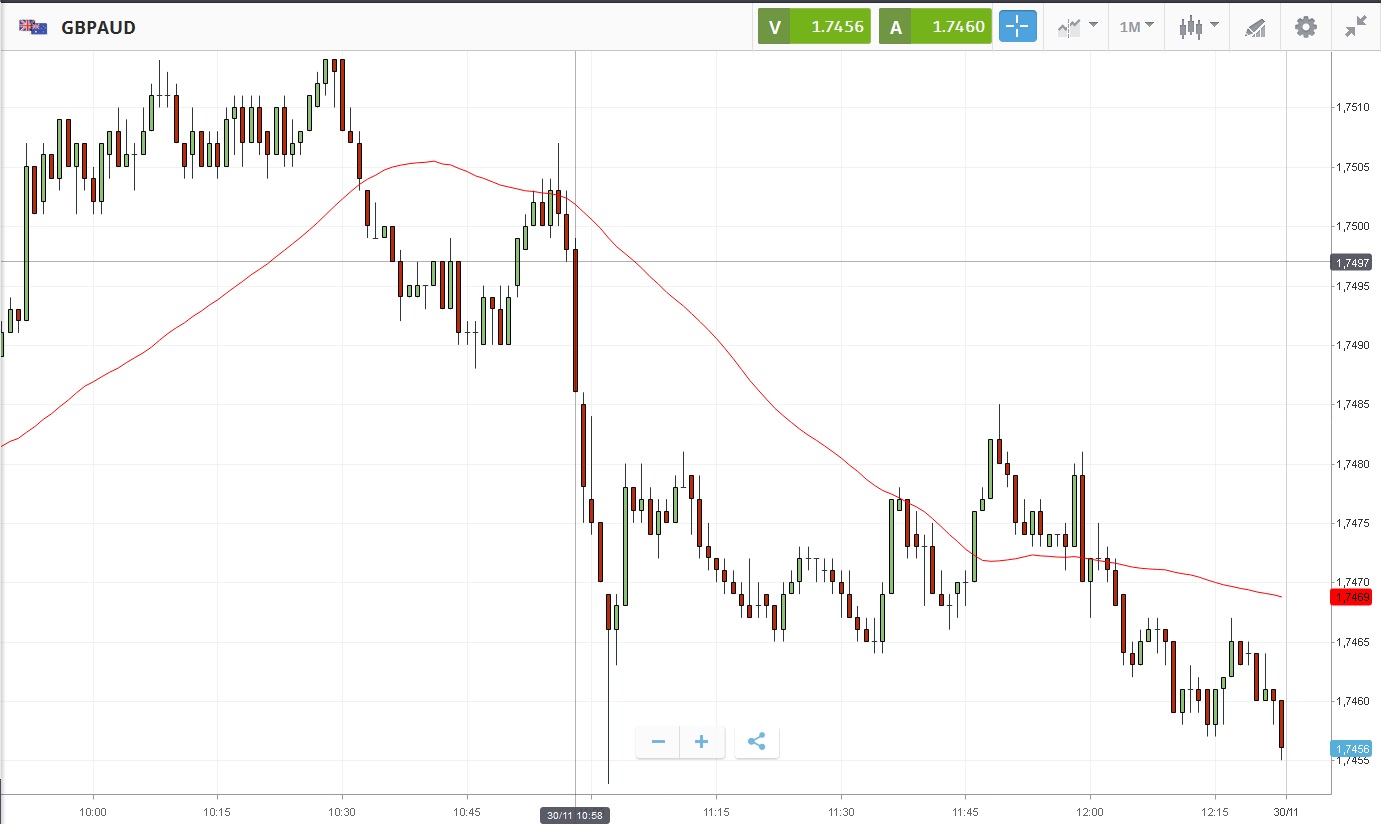Click the collapse chart icon
Image resolution: width=1381 pixels, height=824 pixels.
[1355, 27]
